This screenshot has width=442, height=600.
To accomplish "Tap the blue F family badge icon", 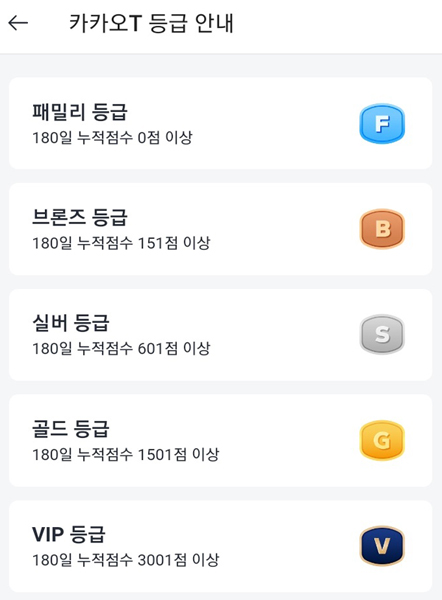I will point(382,123).
